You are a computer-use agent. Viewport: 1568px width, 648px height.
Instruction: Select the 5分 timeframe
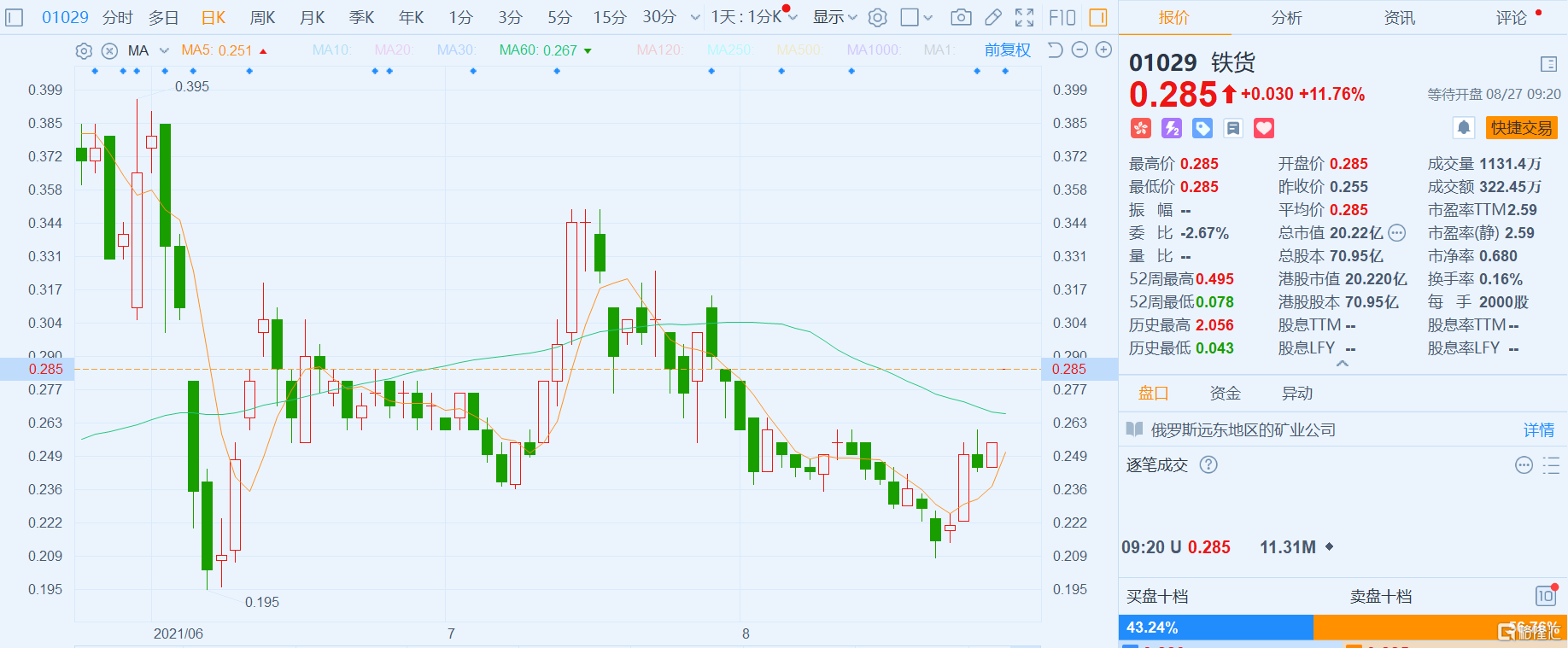[x=560, y=17]
